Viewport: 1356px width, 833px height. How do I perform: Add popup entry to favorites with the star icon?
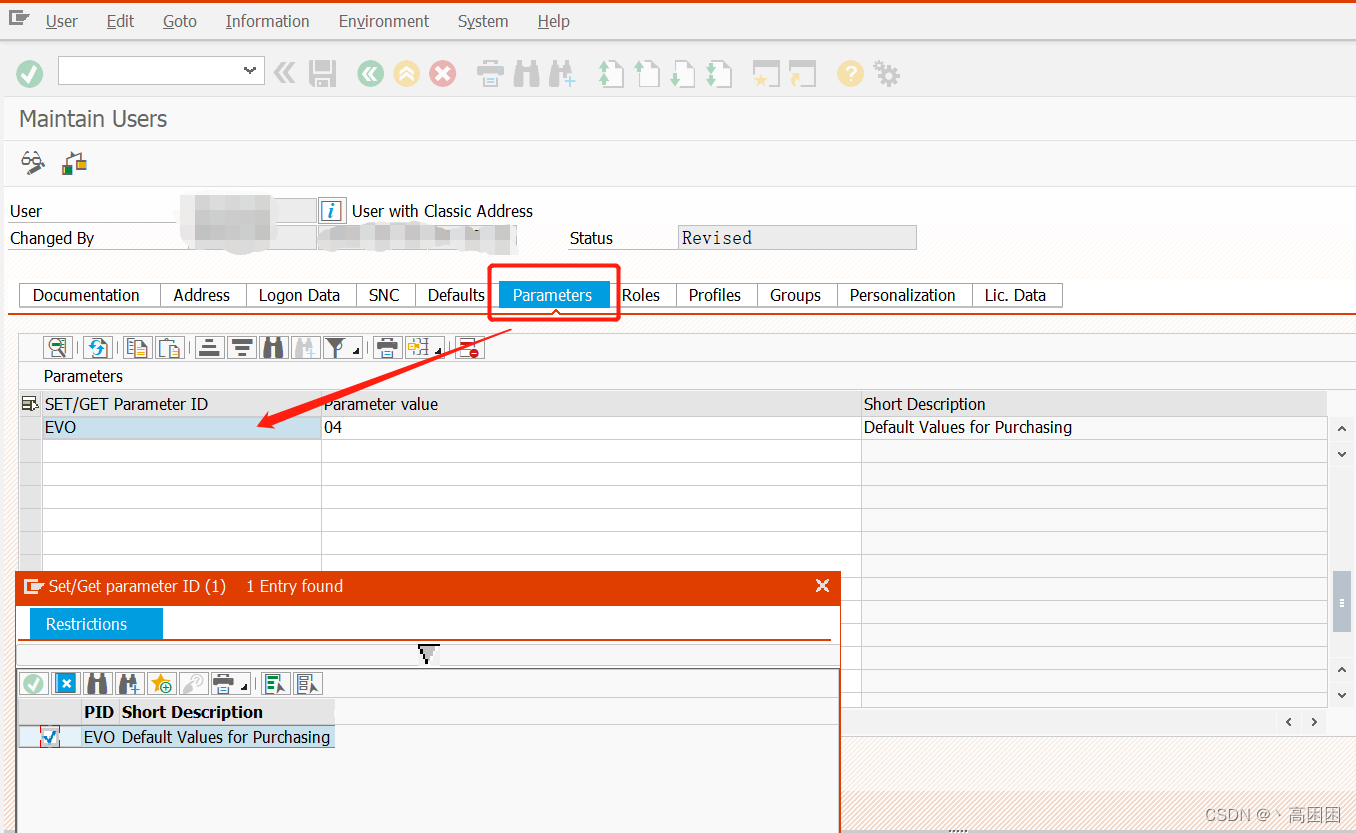[161, 683]
